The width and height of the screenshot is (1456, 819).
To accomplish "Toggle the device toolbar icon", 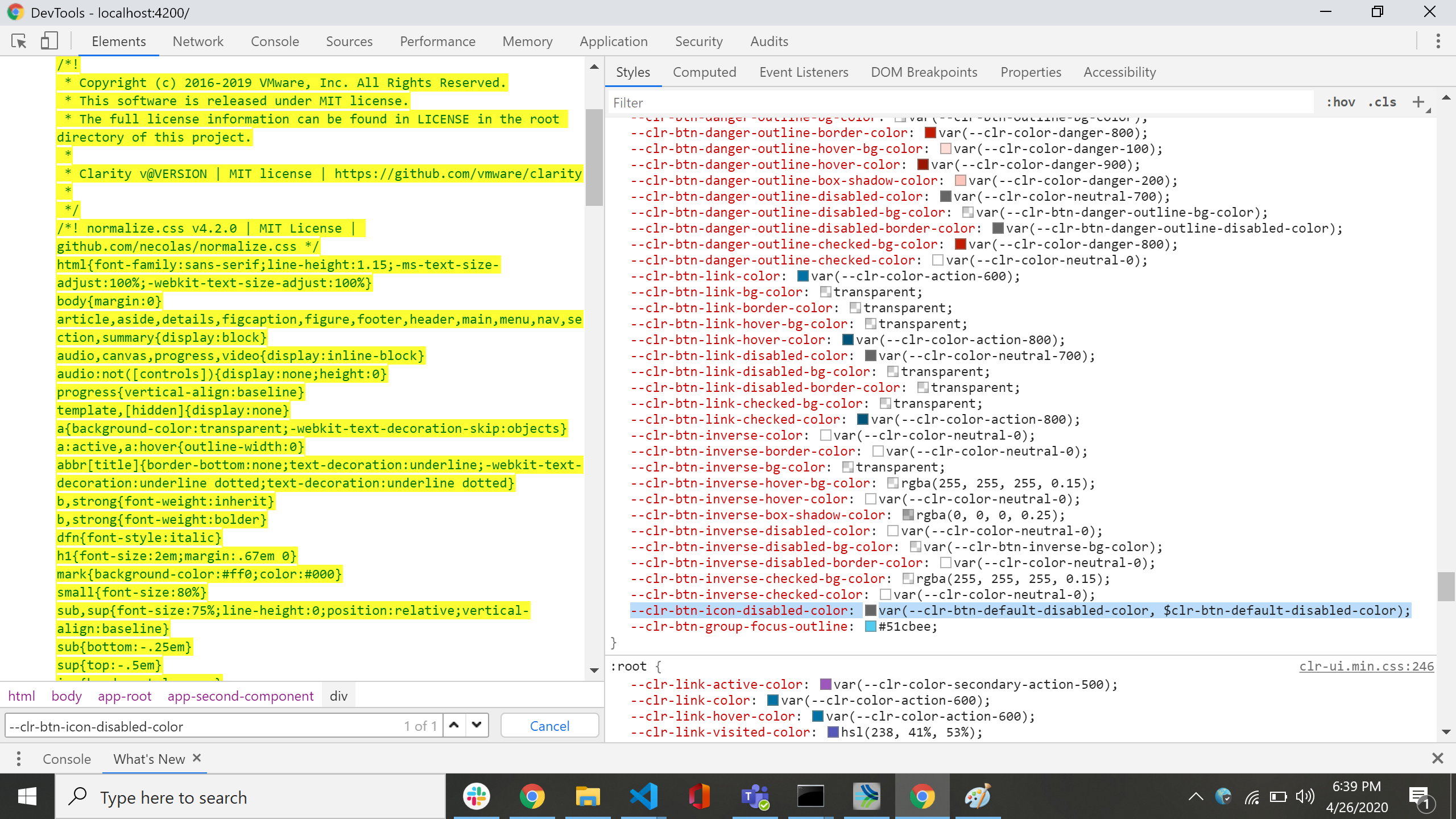I will [49, 41].
